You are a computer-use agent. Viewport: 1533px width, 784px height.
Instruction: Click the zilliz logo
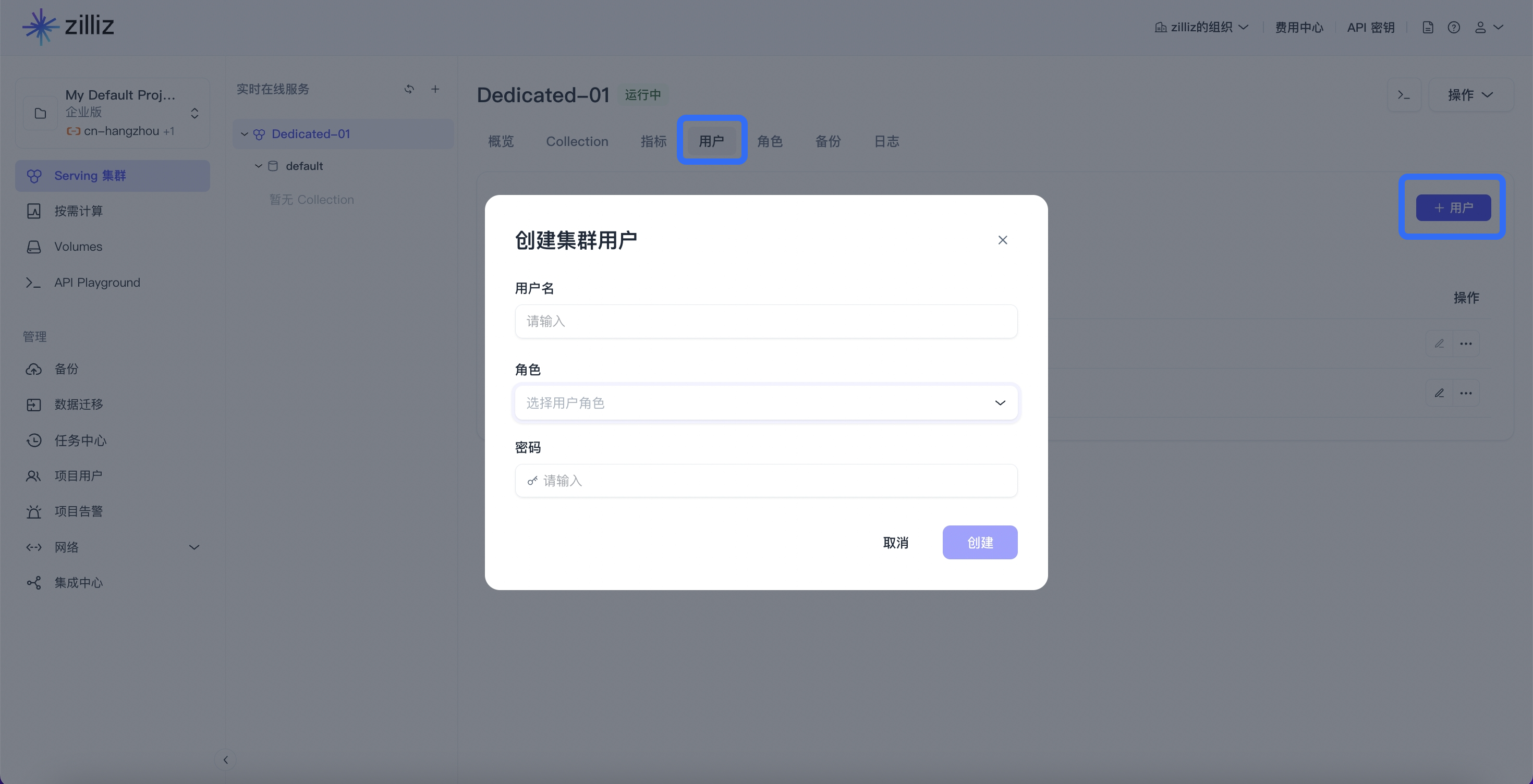click(68, 26)
